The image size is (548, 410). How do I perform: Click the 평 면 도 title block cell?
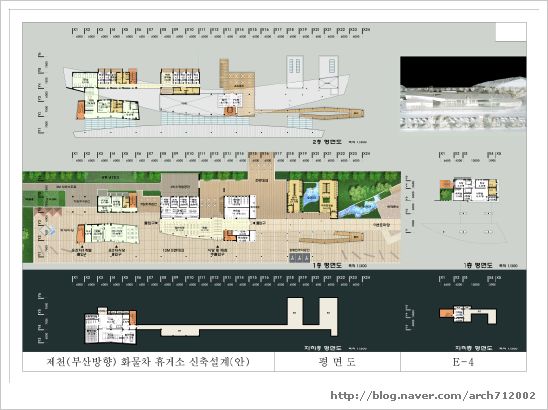click(x=337, y=362)
